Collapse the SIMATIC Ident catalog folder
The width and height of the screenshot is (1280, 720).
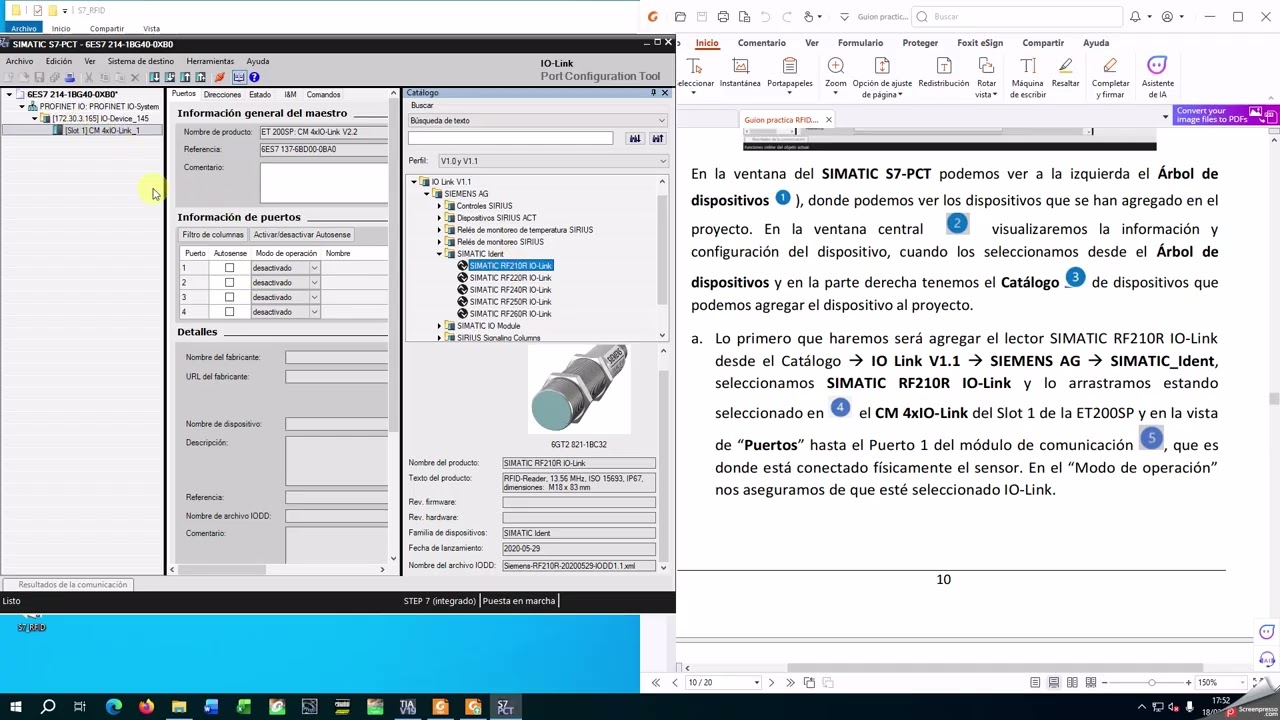439,254
